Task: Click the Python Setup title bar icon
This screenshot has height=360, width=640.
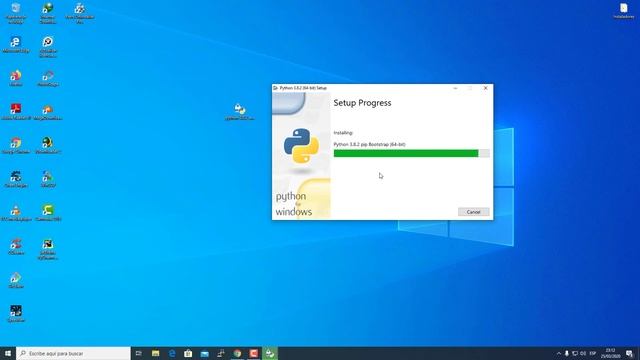Action: 276,88
